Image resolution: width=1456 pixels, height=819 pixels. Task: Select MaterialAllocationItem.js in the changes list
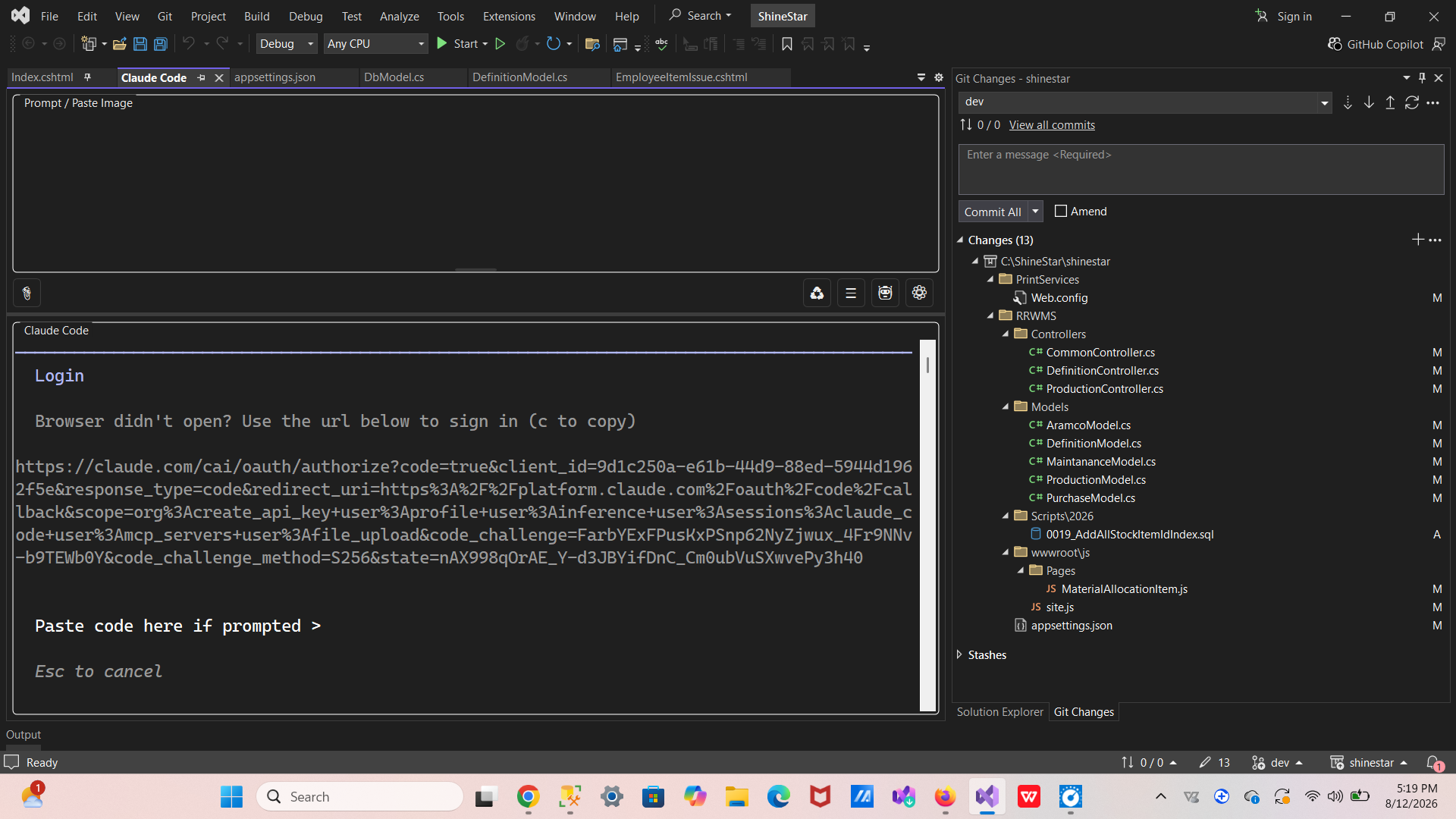click(1124, 589)
